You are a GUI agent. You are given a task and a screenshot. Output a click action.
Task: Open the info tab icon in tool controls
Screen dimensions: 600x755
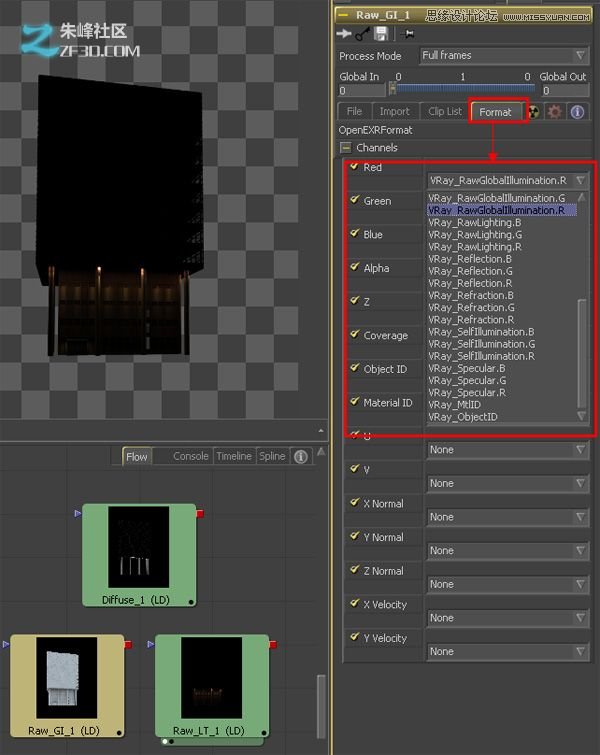(577, 112)
